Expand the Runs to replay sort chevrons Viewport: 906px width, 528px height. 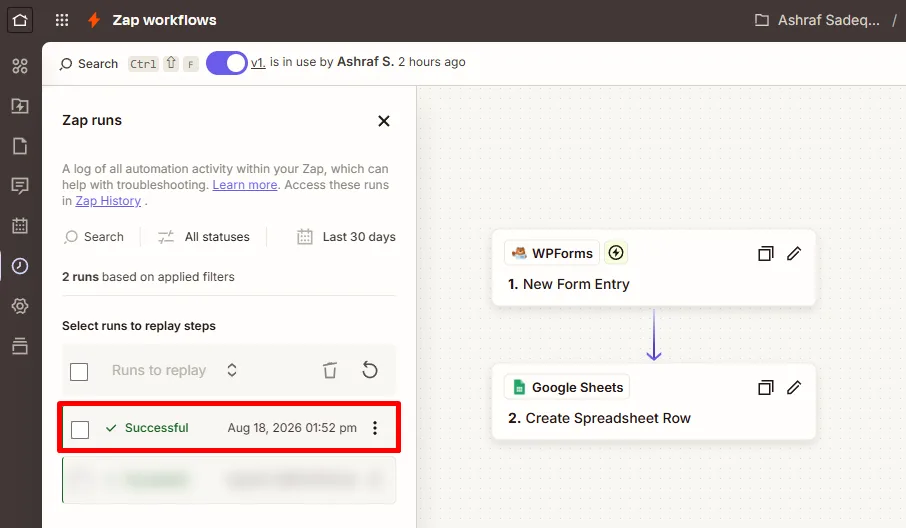point(232,370)
